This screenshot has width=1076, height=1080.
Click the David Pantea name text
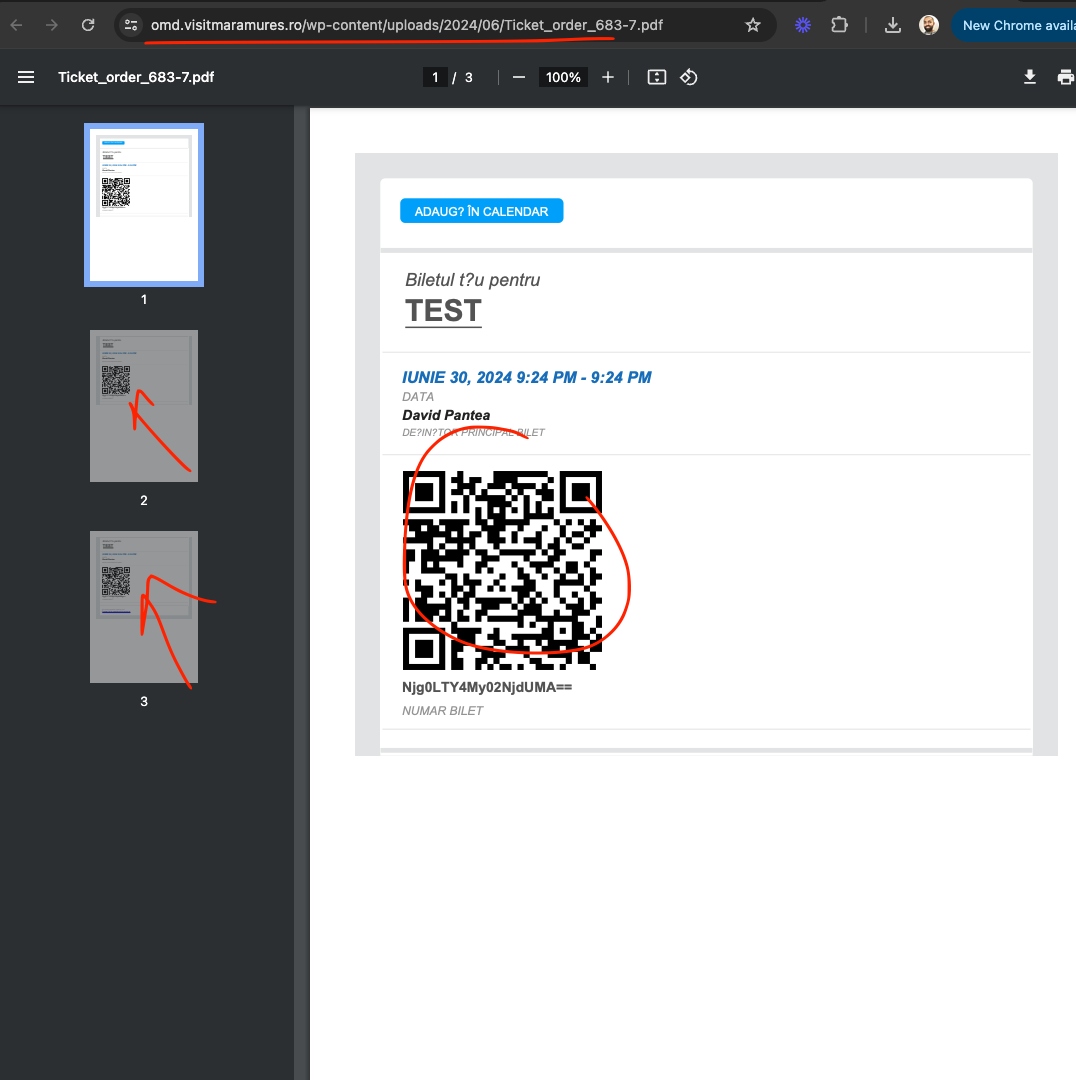[x=446, y=415]
